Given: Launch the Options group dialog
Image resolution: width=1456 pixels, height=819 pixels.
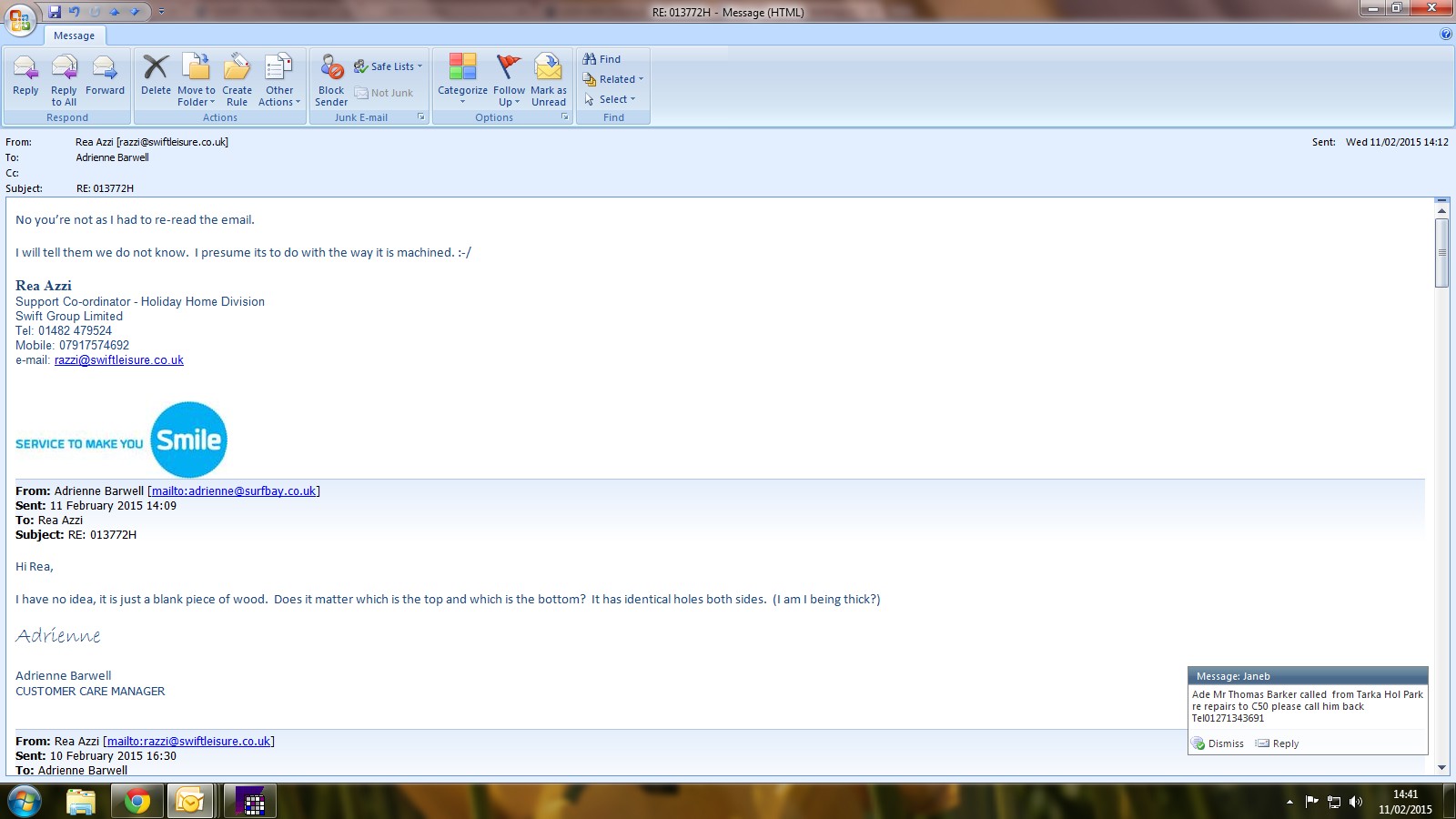Looking at the screenshot, I should [565, 117].
